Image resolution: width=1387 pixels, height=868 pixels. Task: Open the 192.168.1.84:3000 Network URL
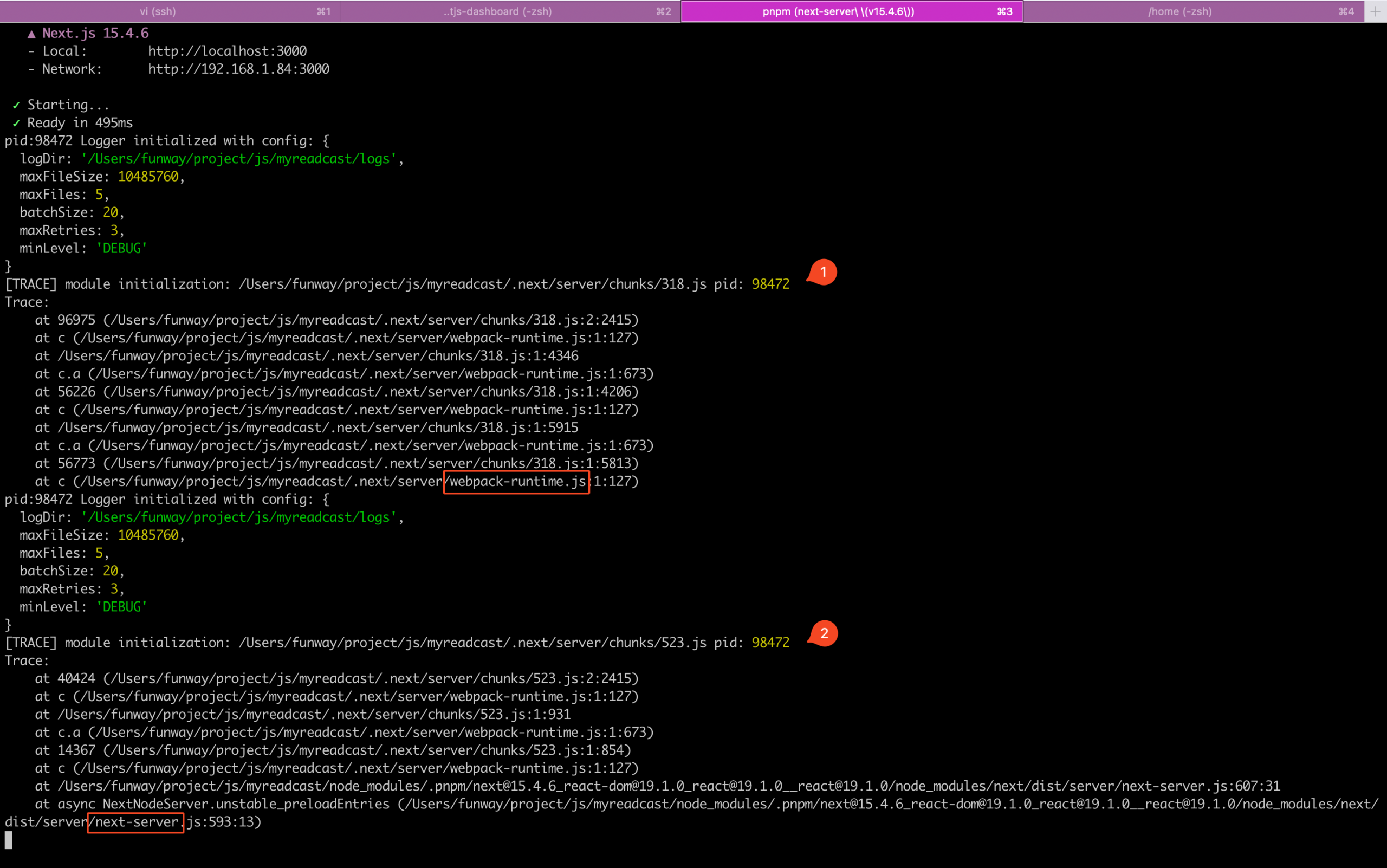pyautogui.click(x=239, y=69)
